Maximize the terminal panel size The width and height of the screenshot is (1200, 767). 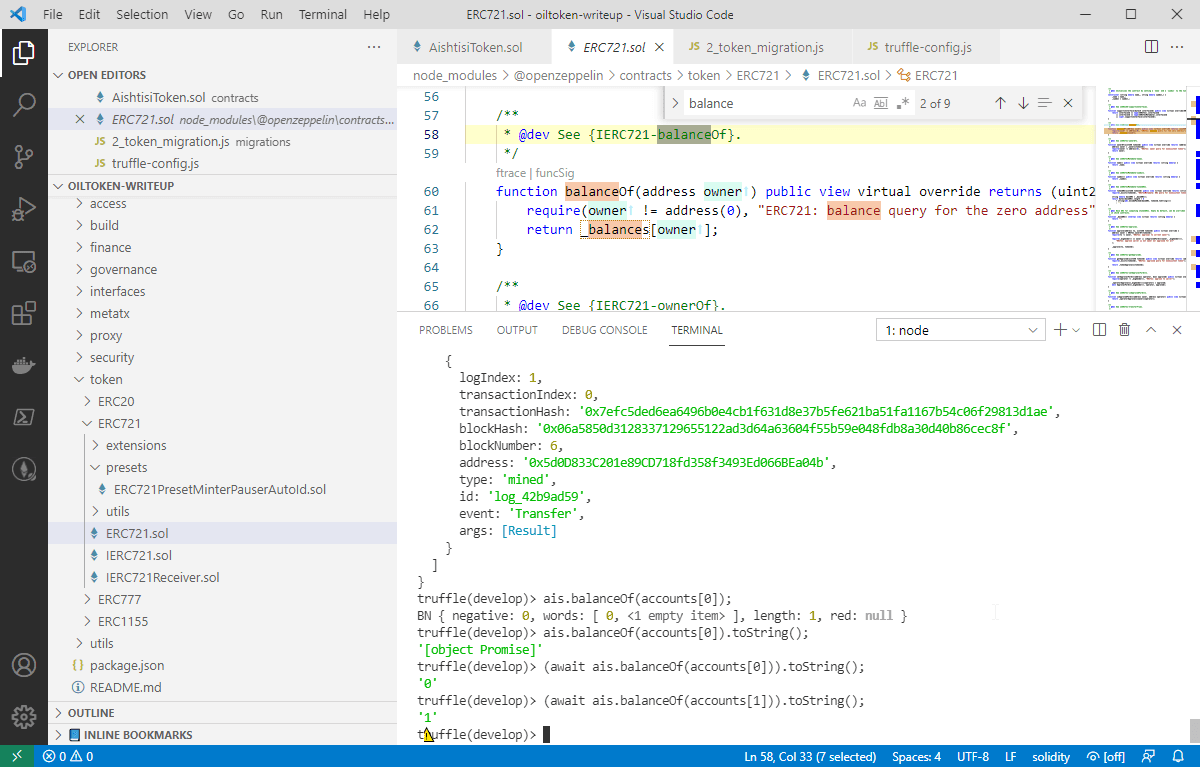pos(1151,330)
